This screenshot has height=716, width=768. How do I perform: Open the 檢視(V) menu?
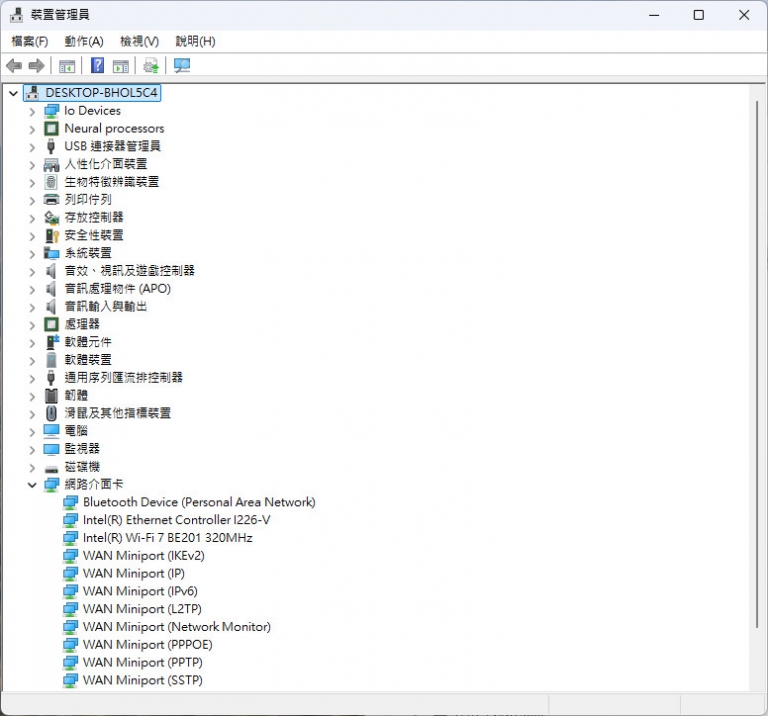click(140, 42)
